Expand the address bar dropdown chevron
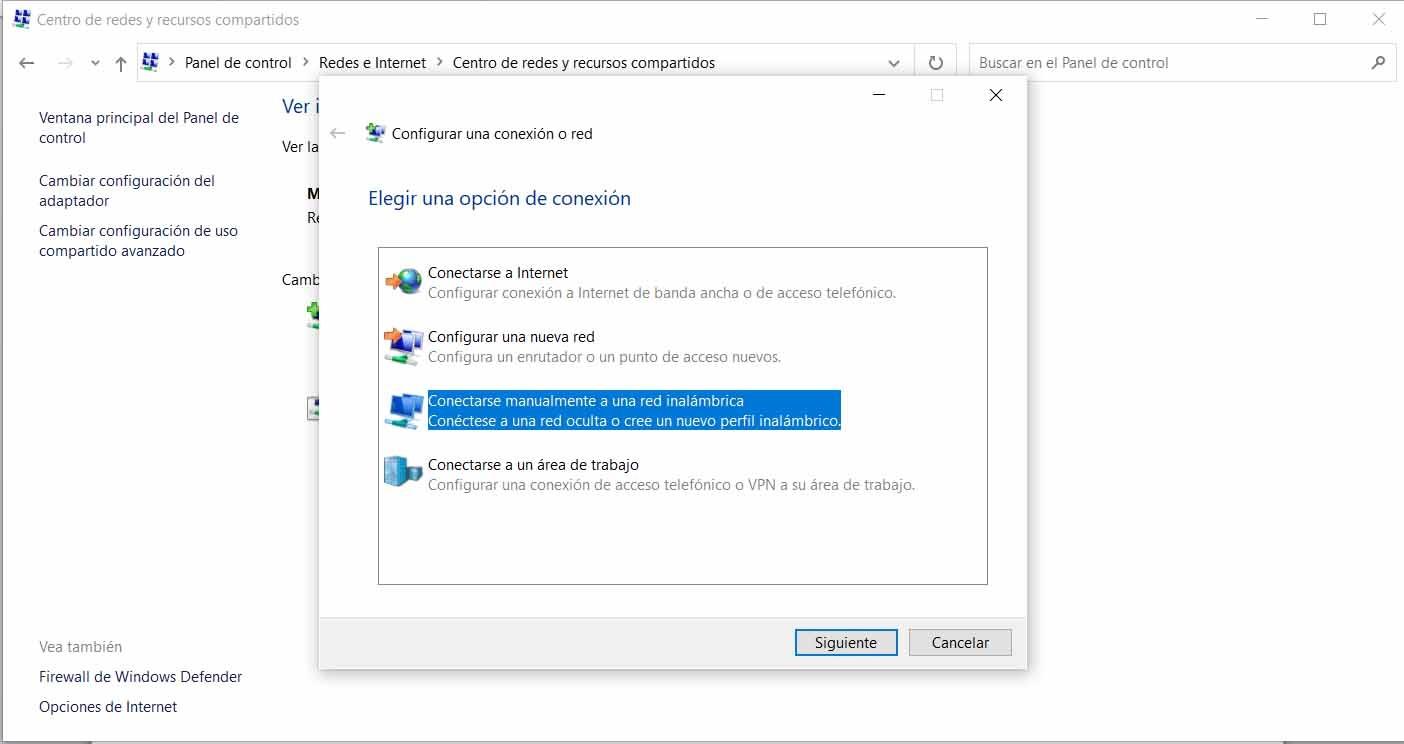The image size is (1404, 744). click(x=894, y=63)
